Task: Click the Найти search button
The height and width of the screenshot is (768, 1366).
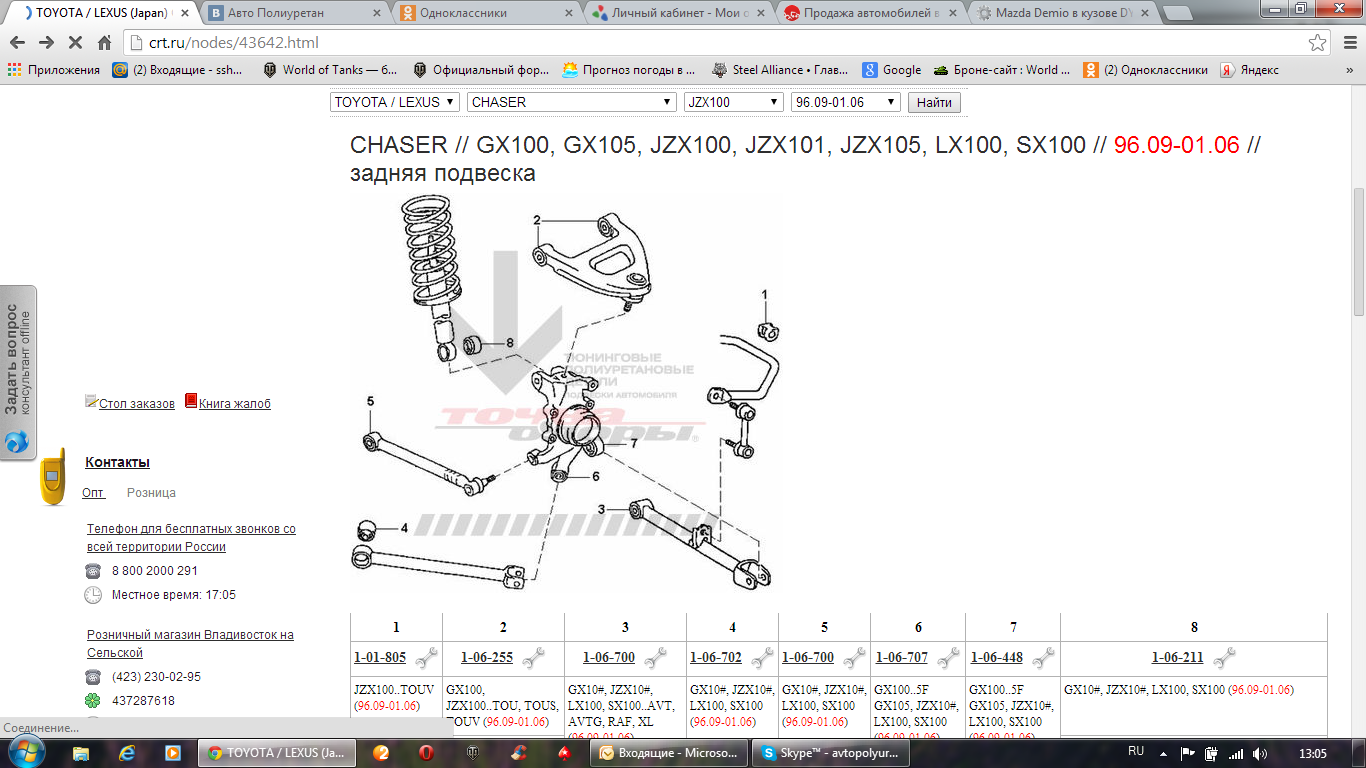Action: point(934,102)
